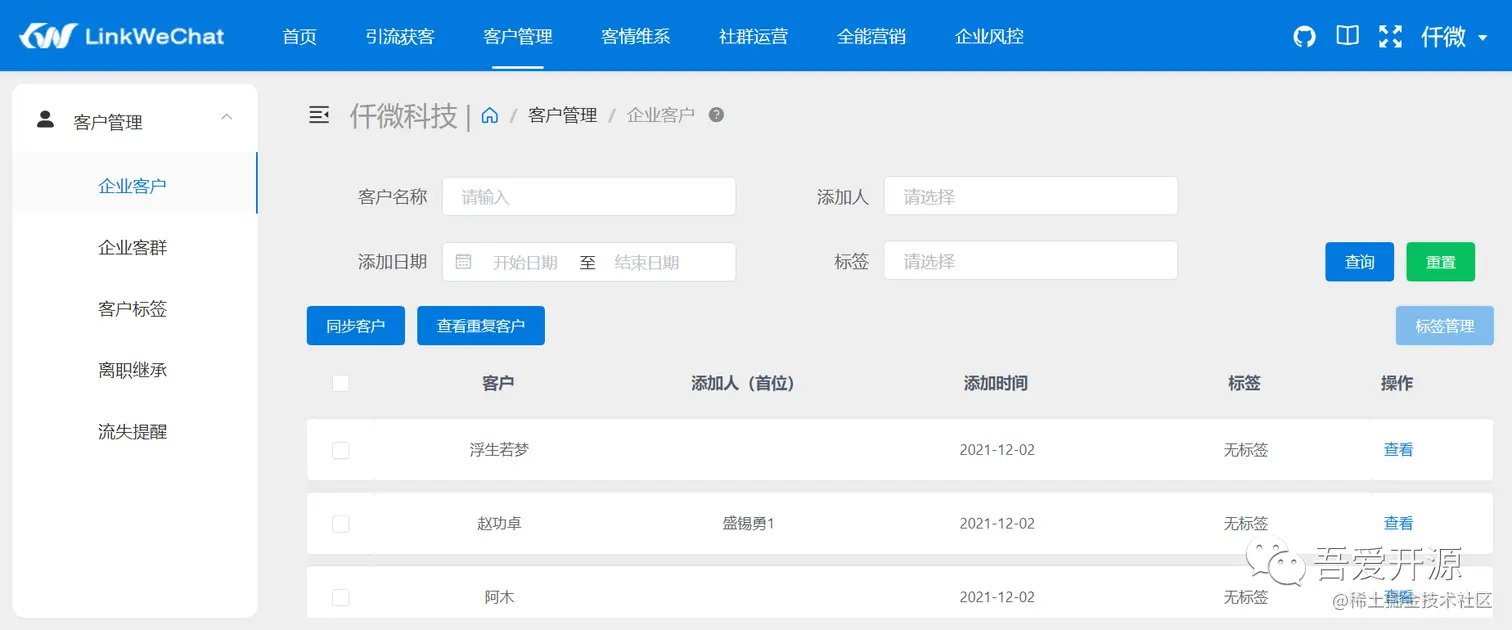The height and width of the screenshot is (630, 1512).
Task: Click the customer management person icon
Action: (45, 117)
